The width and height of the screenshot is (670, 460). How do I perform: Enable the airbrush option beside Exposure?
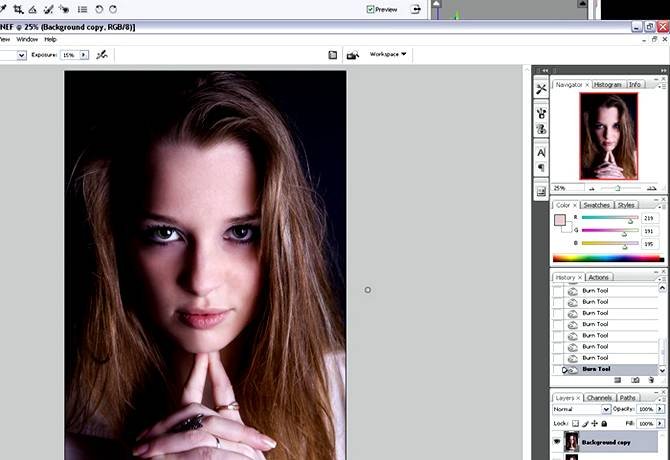102,55
